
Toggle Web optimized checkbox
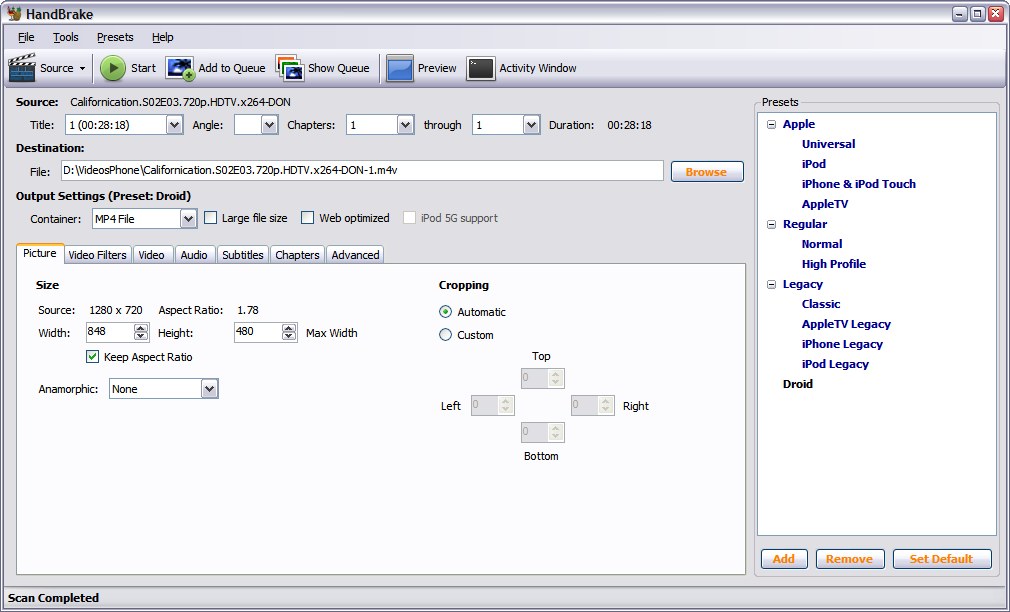tap(308, 218)
